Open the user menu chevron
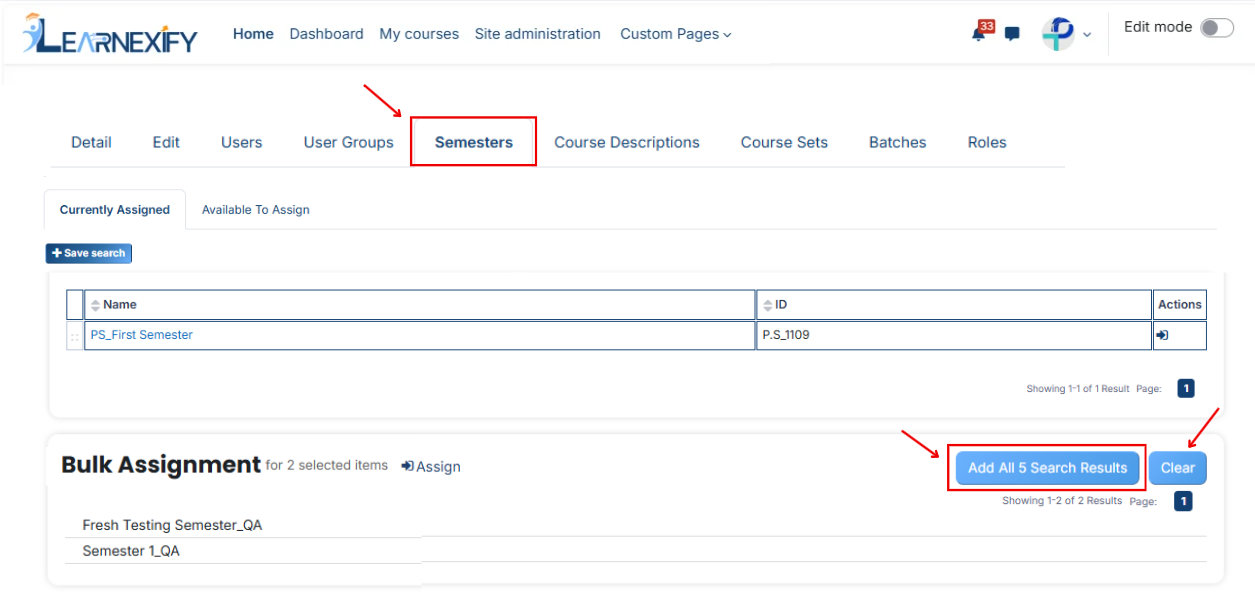The image size is (1255, 597). [x=1087, y=35]
